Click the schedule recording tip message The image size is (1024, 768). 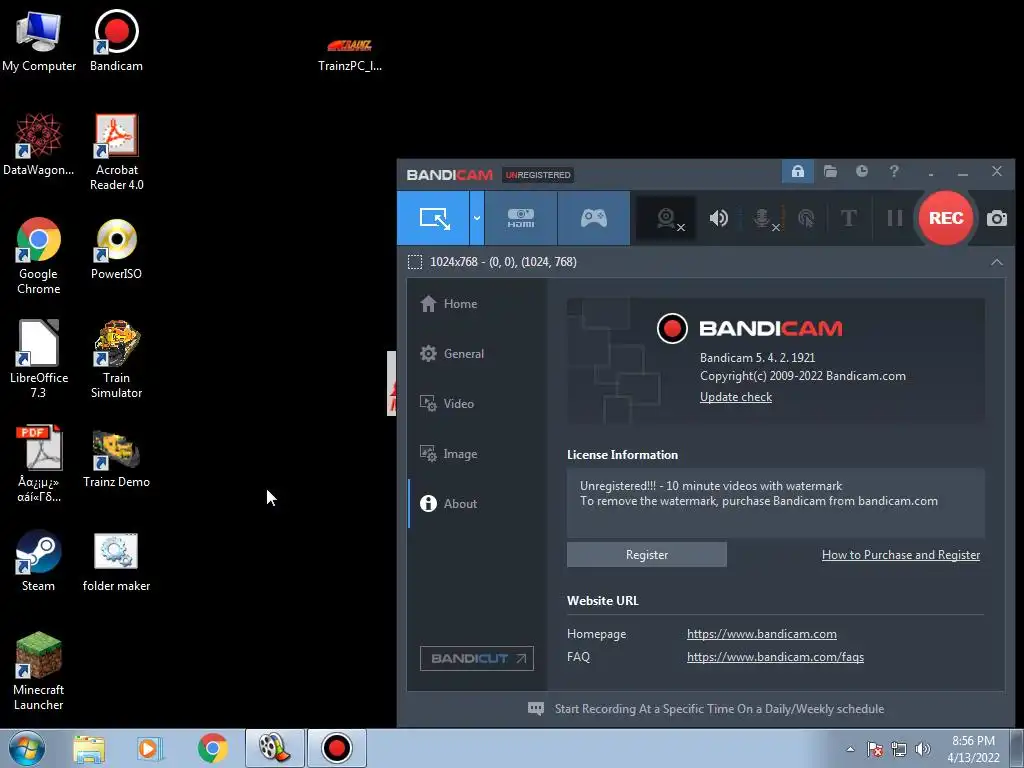coord(706,709)
